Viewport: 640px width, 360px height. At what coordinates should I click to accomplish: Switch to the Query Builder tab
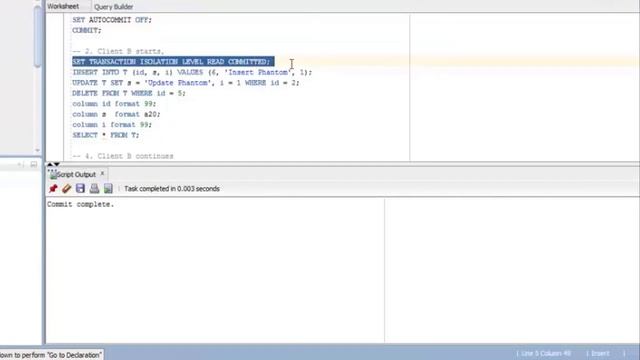[x=113, y=7]
